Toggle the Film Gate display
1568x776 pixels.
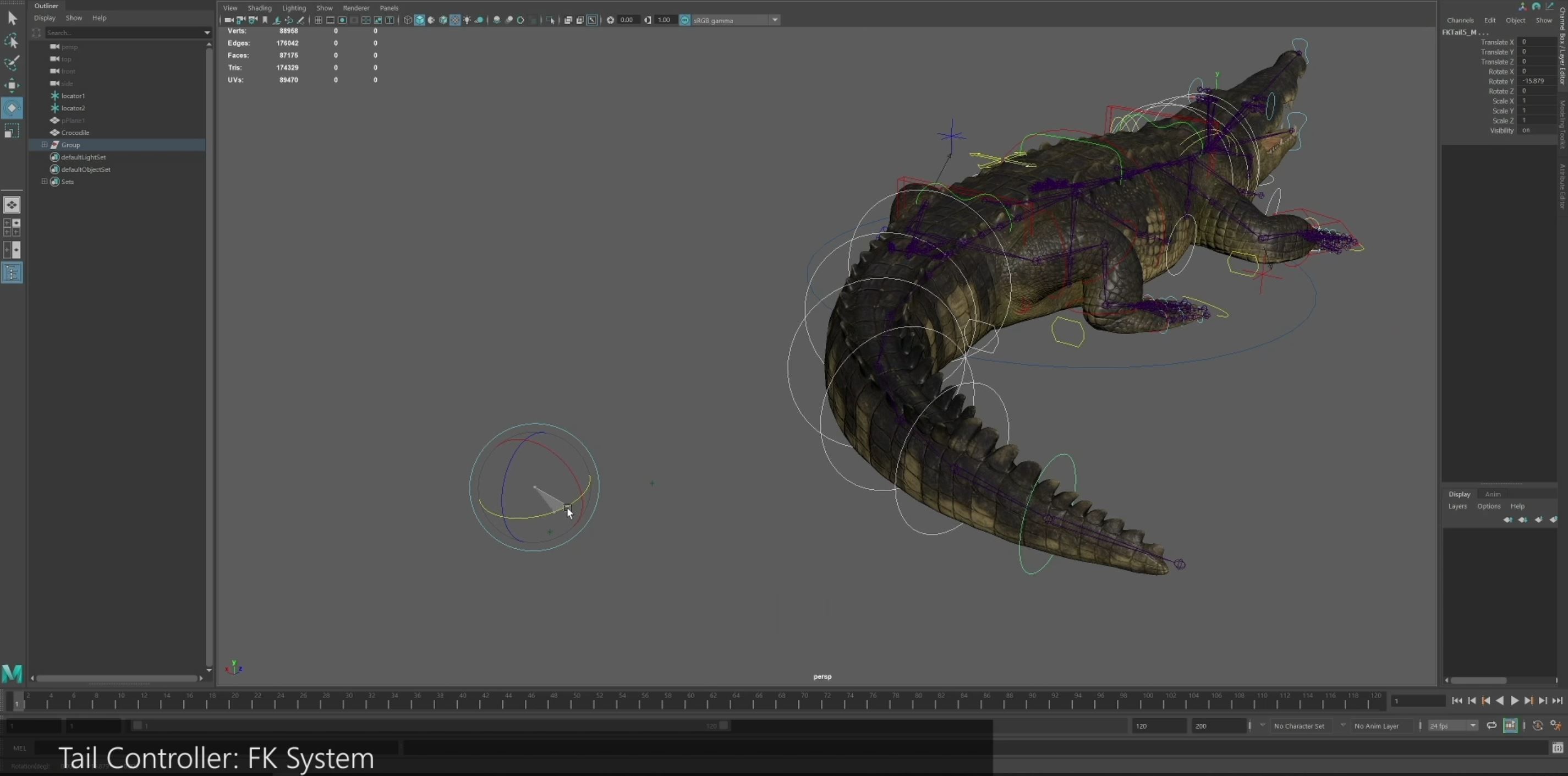(x=331, y=20)
